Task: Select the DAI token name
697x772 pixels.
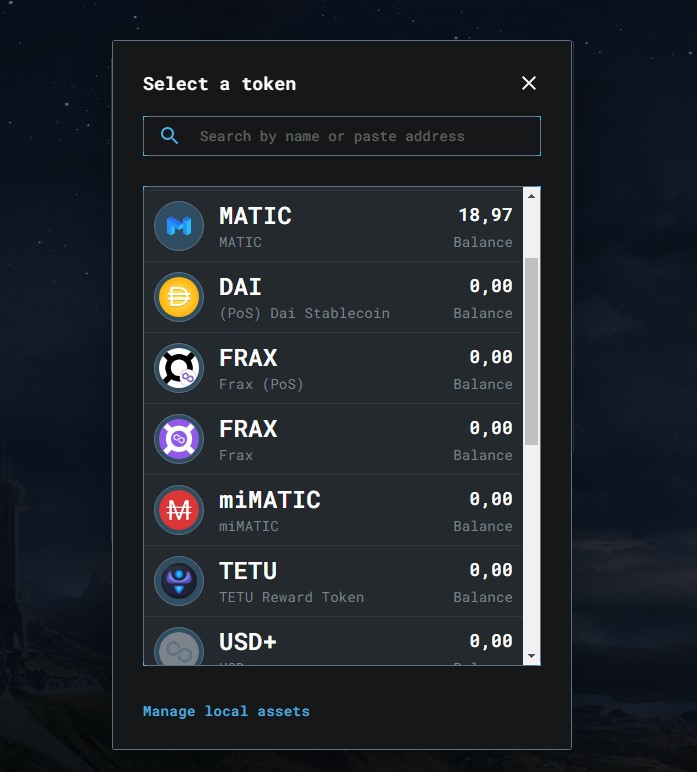Action: (x=240, y=287)
